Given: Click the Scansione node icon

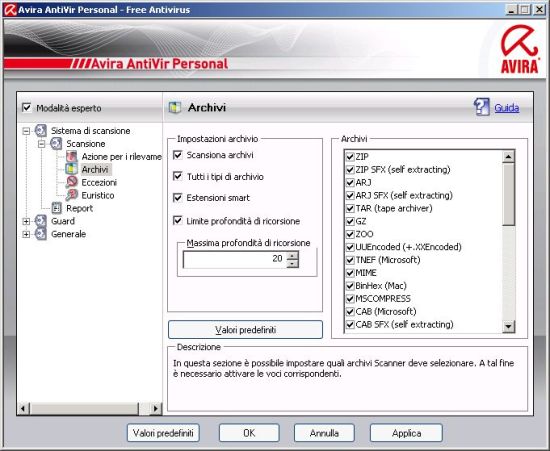Looking at the screenshot, I should point(56,143).
